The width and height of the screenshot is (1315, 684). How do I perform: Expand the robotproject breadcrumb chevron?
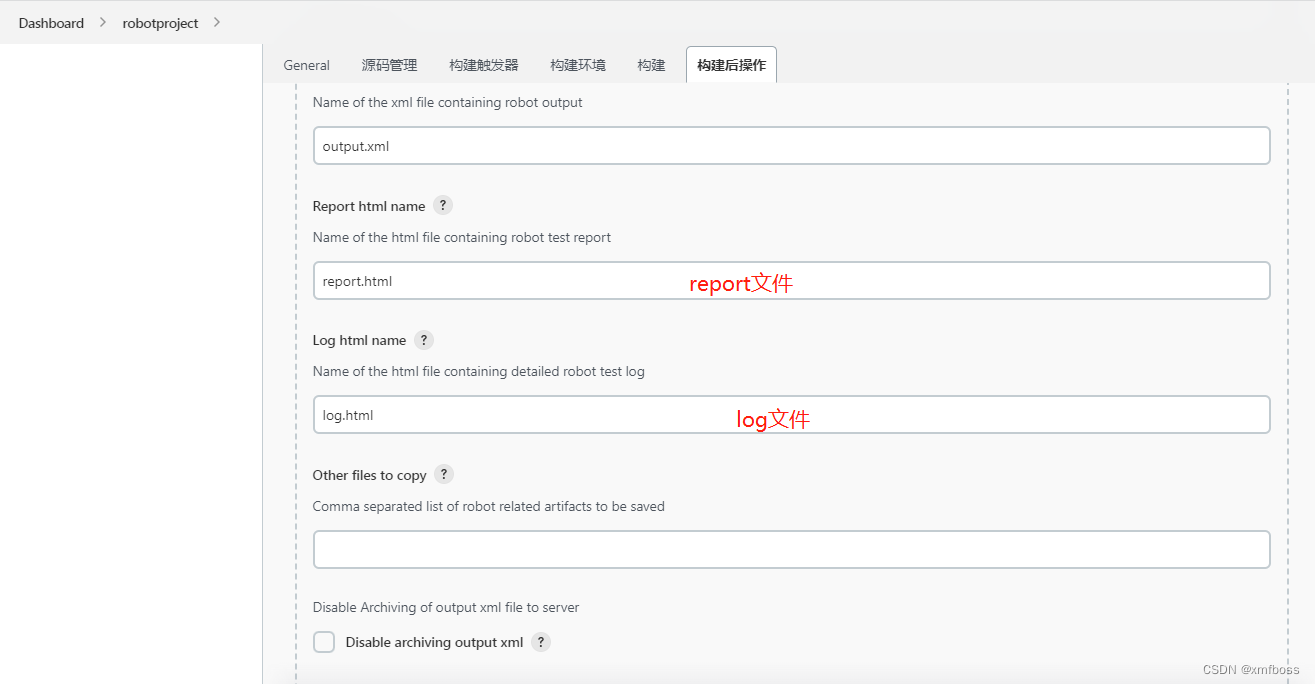coord(217,22)
